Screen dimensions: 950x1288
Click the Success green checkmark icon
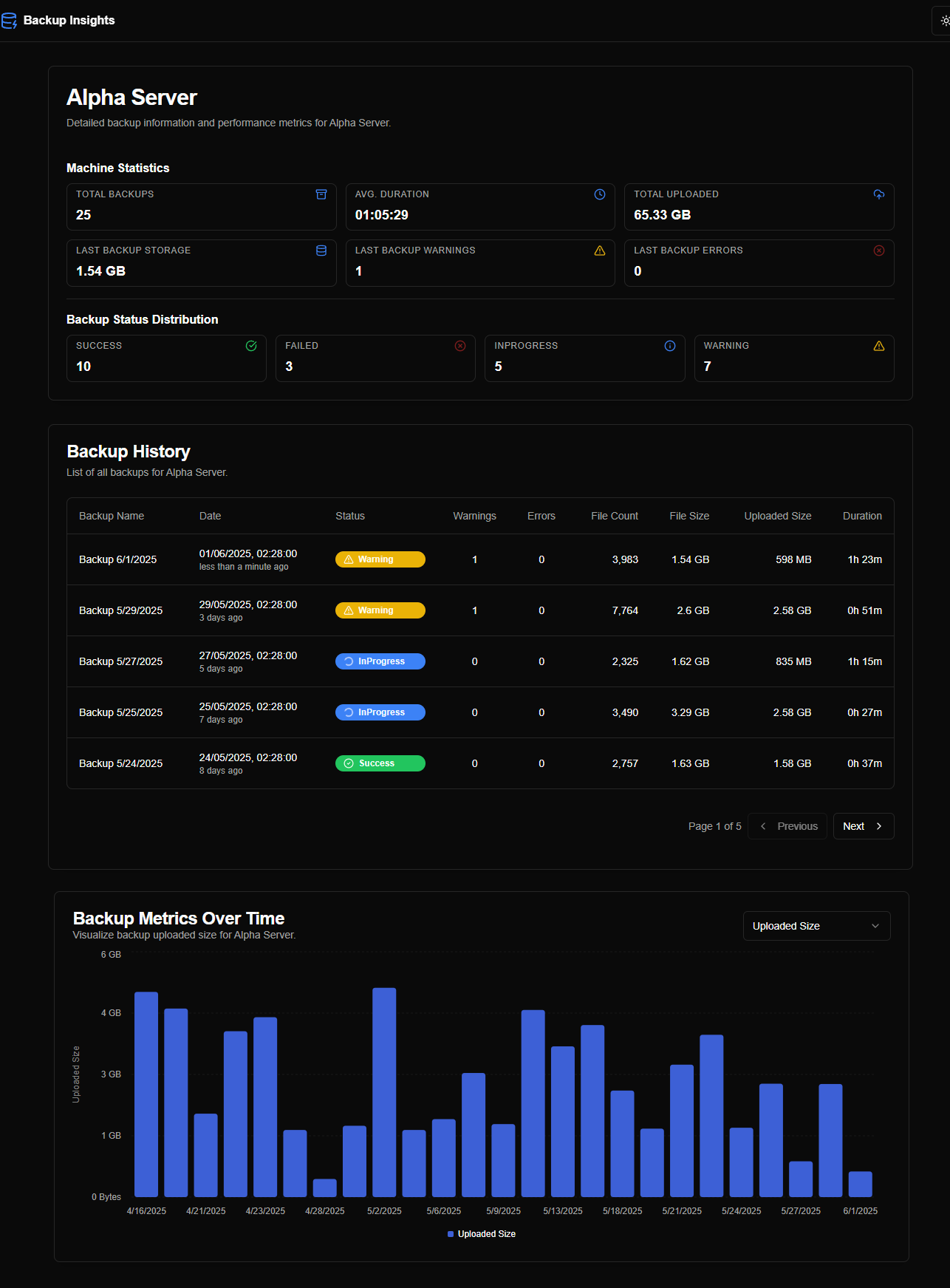(x=251, y=346)
